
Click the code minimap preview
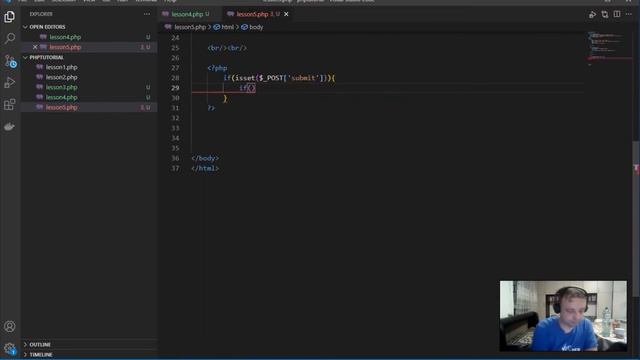[608, 49]
